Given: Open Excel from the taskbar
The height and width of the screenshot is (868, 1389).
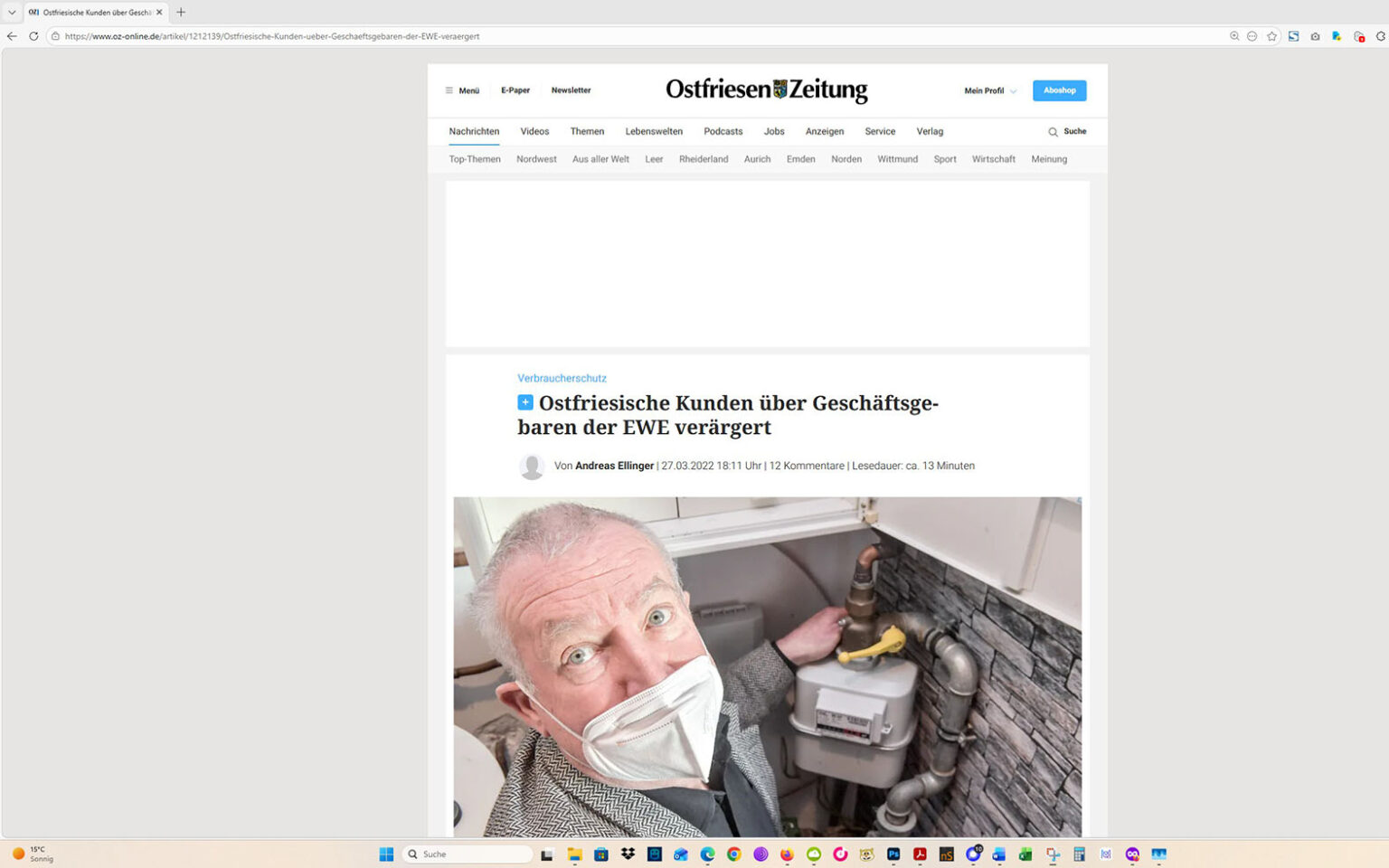Looking at the screenshot, I should tap(1025, 854).
